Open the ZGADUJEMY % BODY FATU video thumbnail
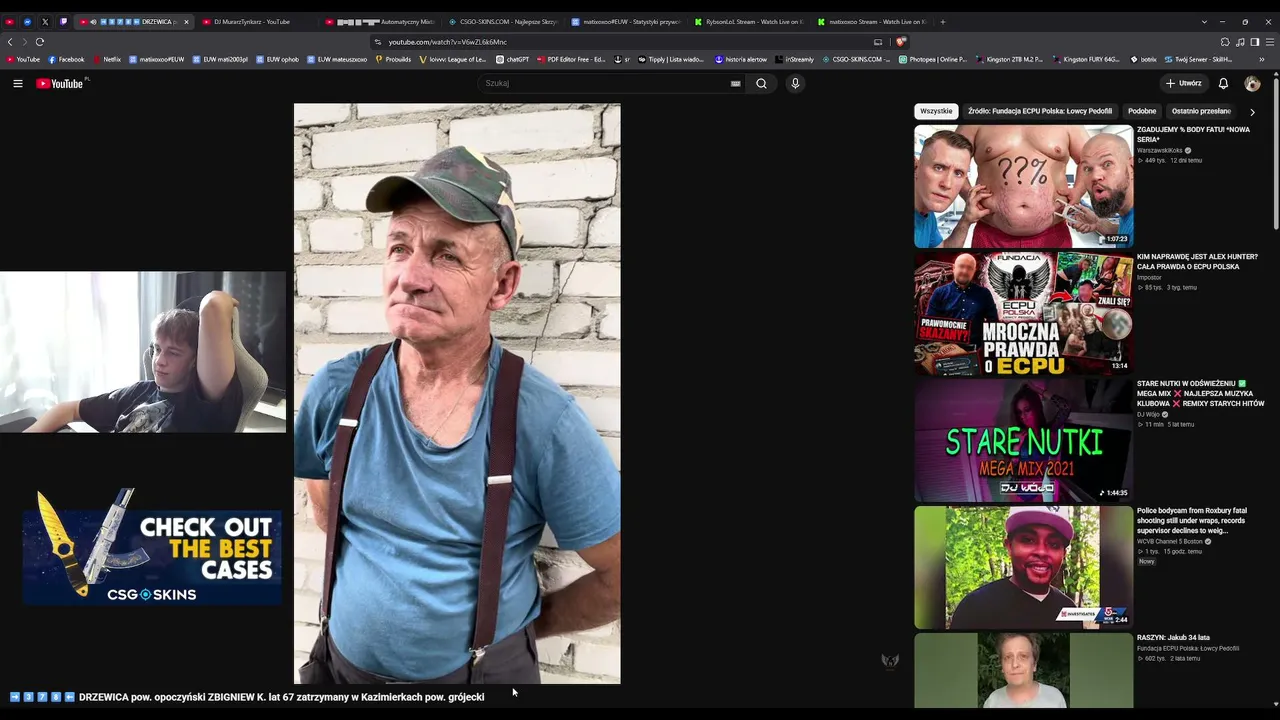This screenshot has width=1280, height=720. pyautogui.click(x=1024, y=186)
